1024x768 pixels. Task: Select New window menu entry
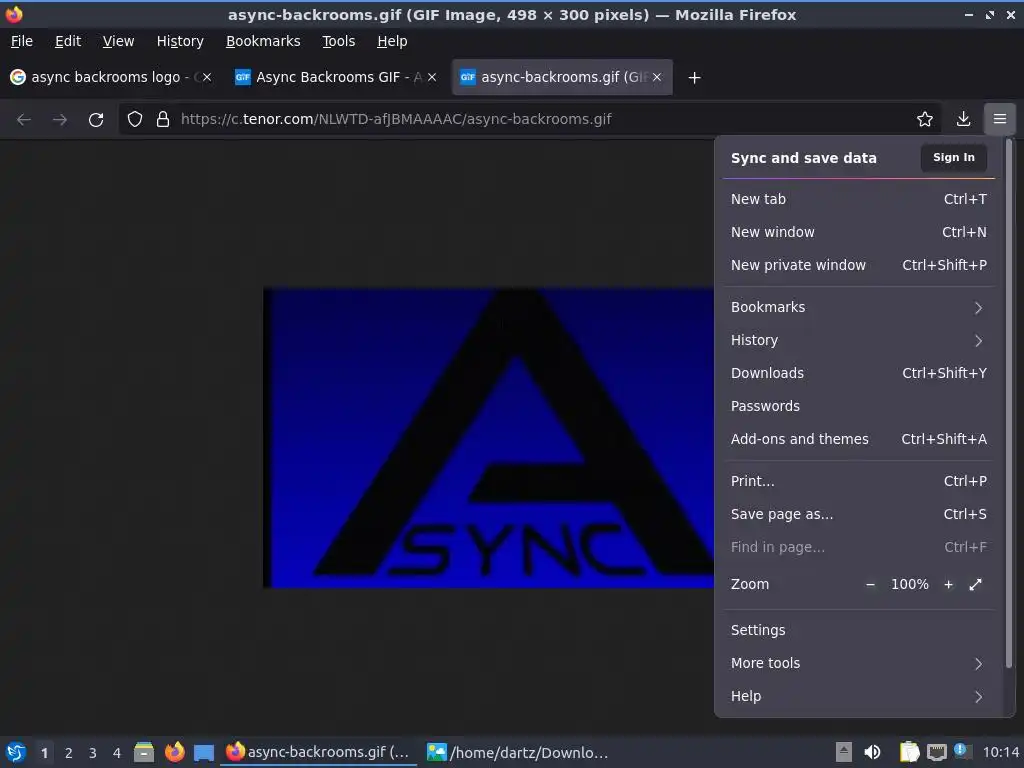(859, 232)
